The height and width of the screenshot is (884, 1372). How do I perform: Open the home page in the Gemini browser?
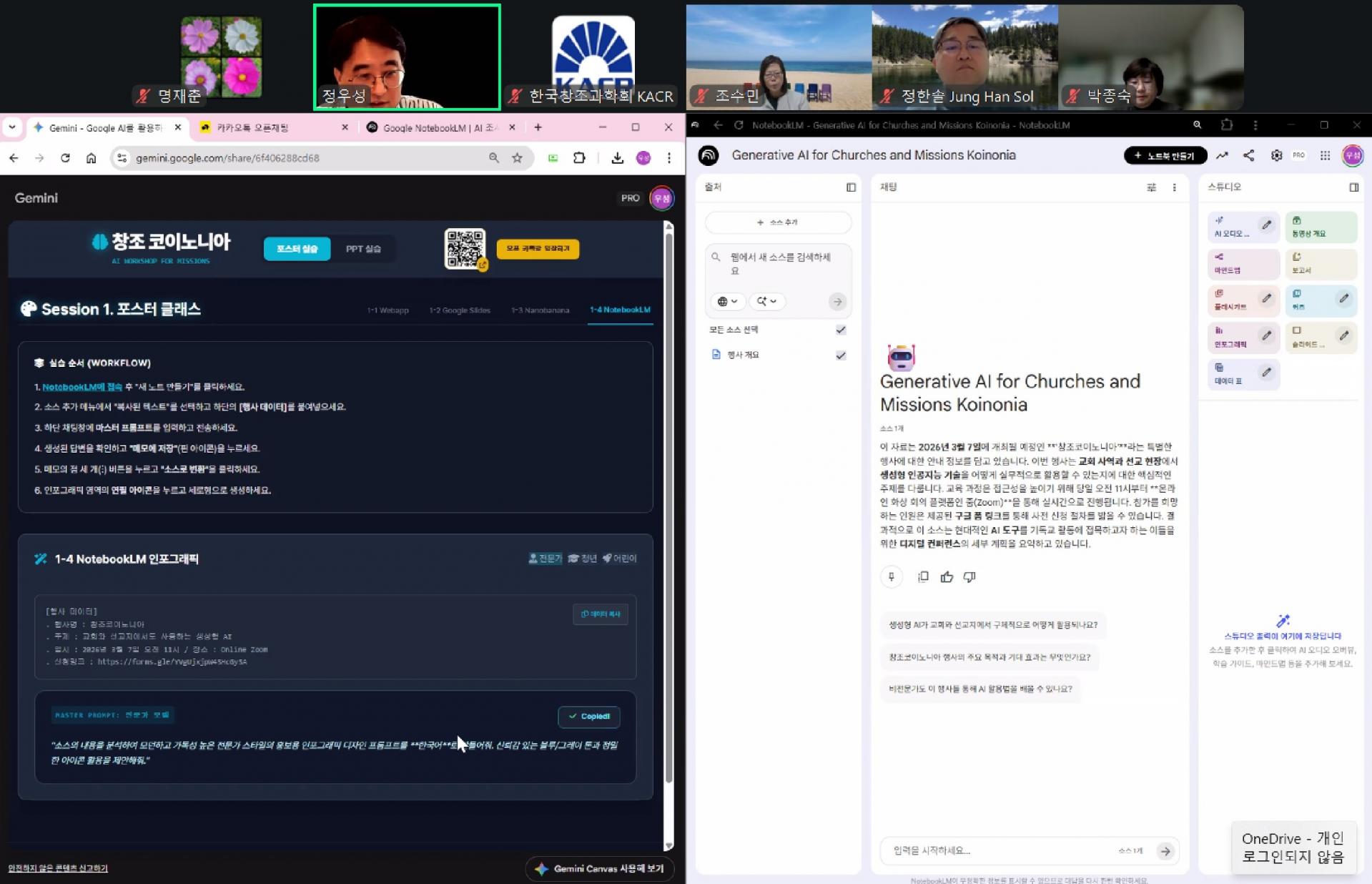(91, 158)
